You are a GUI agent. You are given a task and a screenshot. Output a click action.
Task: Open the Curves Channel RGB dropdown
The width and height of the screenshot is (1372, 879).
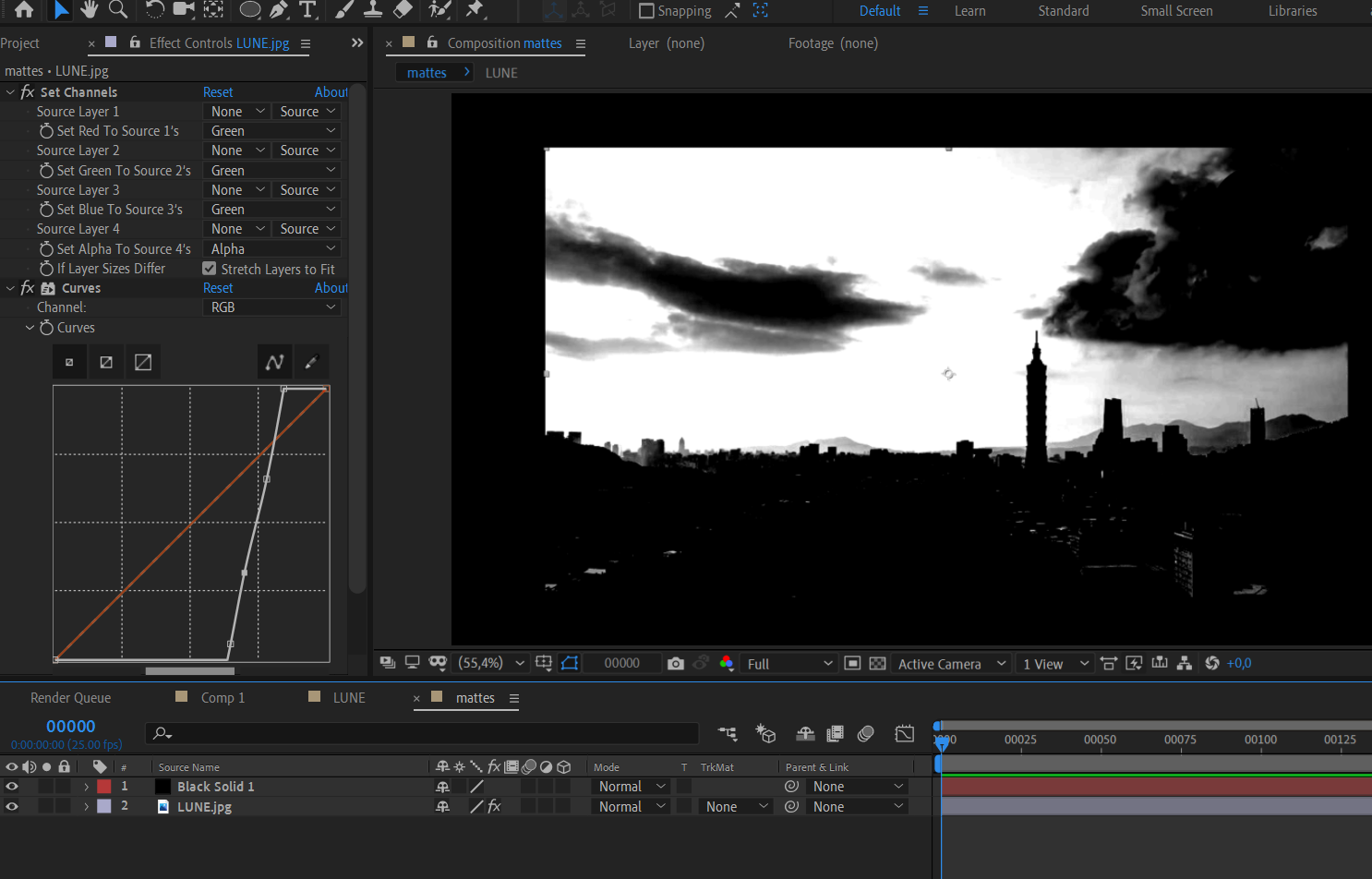271,307
